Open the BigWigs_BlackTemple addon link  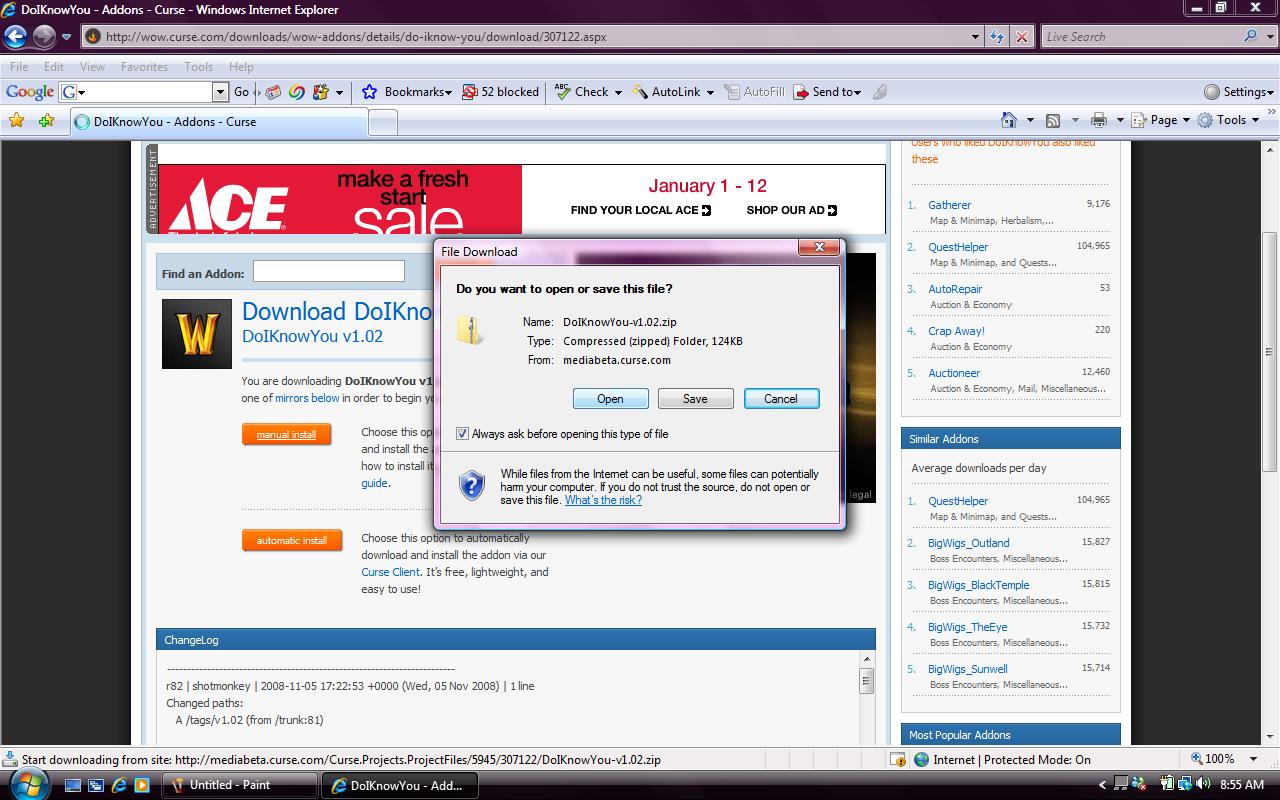[x=978, y=585]
